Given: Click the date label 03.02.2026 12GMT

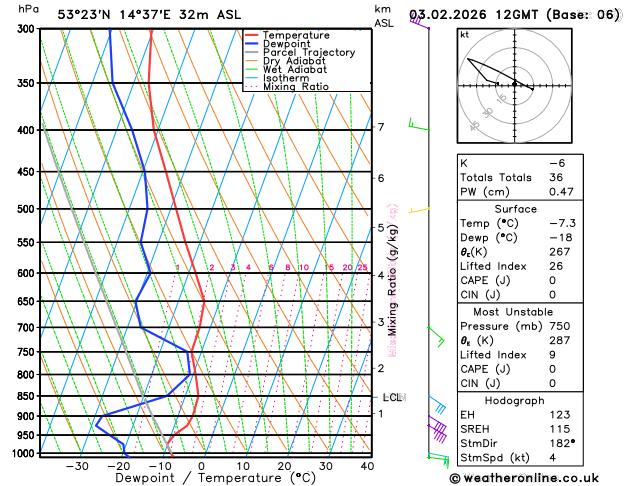Looking at the screenshot, I should 474,14.
